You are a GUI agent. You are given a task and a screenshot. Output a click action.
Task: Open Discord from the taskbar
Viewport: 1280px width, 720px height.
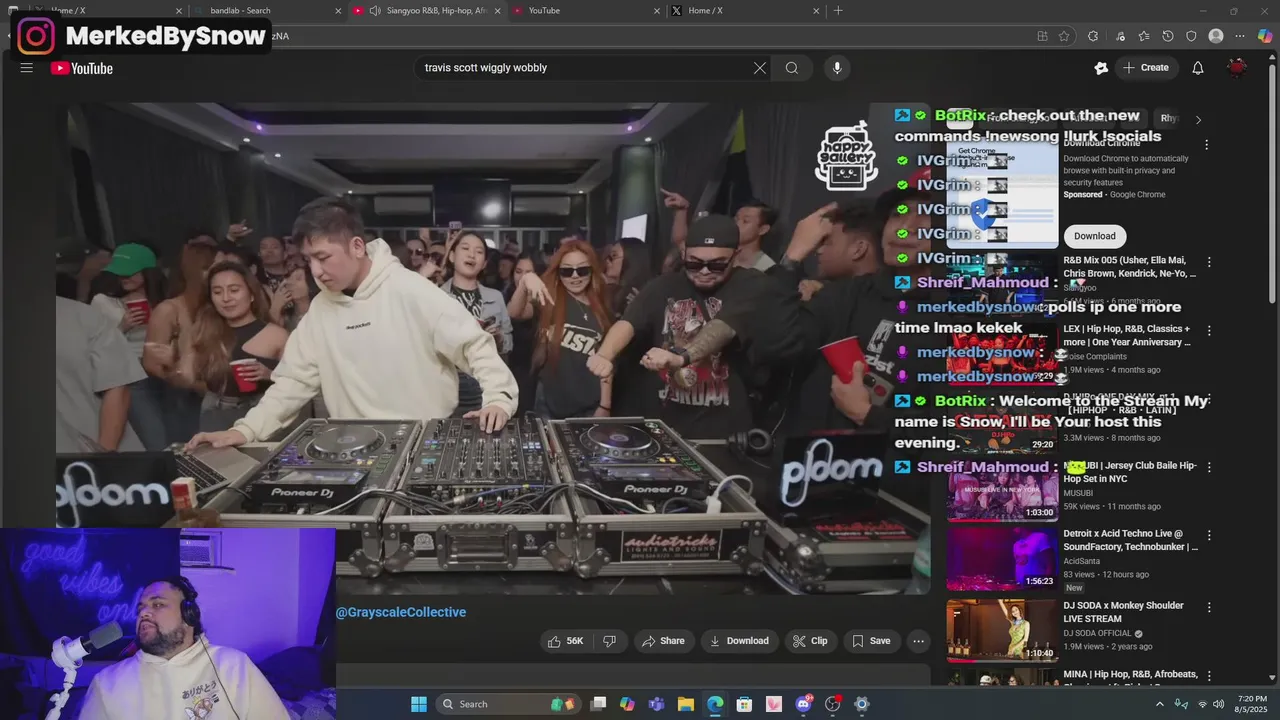click(x=803, y=704)
